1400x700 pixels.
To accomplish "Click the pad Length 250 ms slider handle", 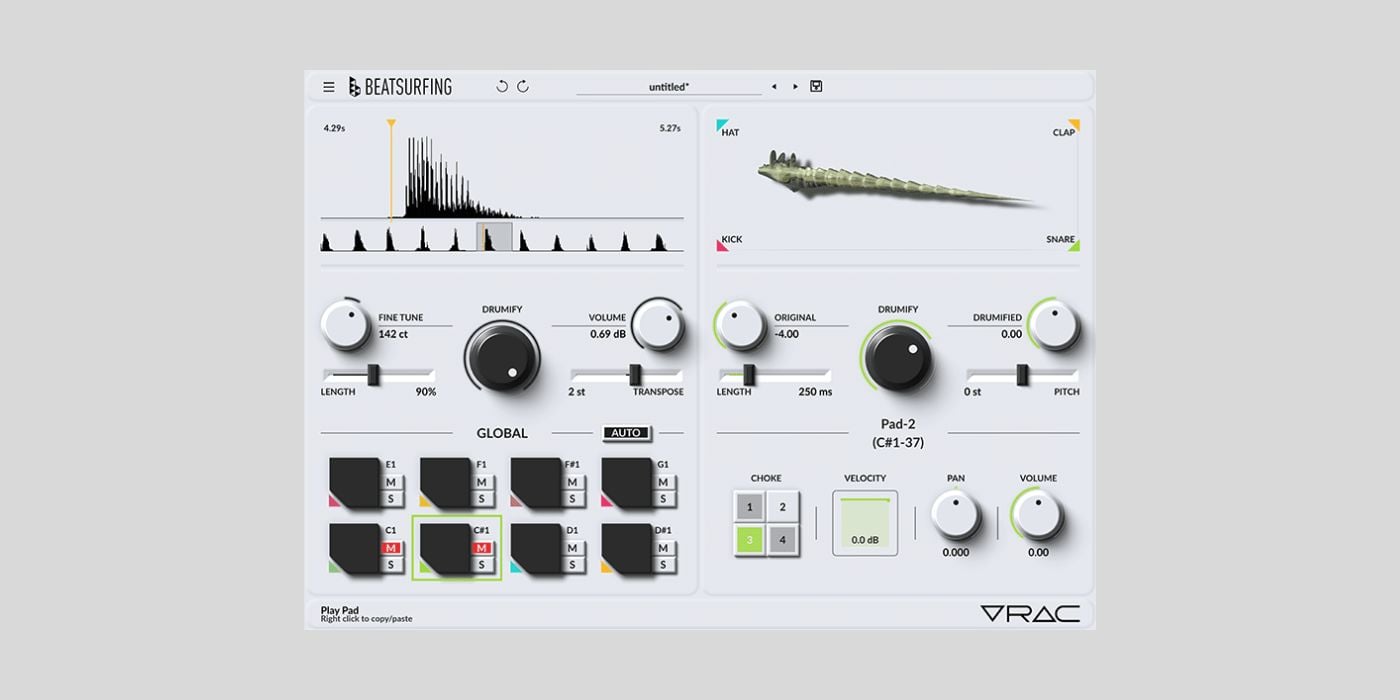I will tap(749, 375).
